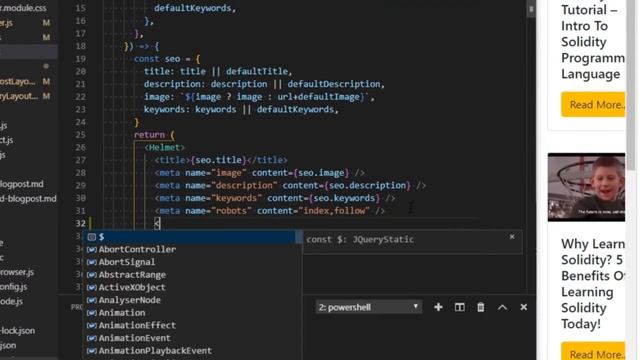Click the icon beside $ suggestion
The height and width of the screenshot is (360, 640).
pos(92,237)
